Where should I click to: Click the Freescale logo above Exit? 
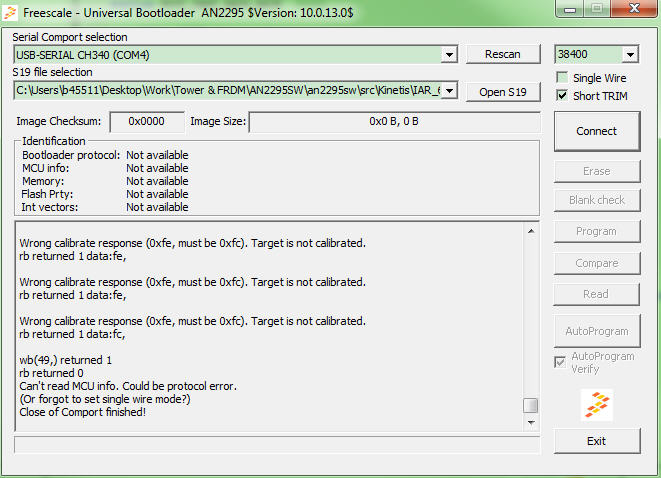coord(597,405)
